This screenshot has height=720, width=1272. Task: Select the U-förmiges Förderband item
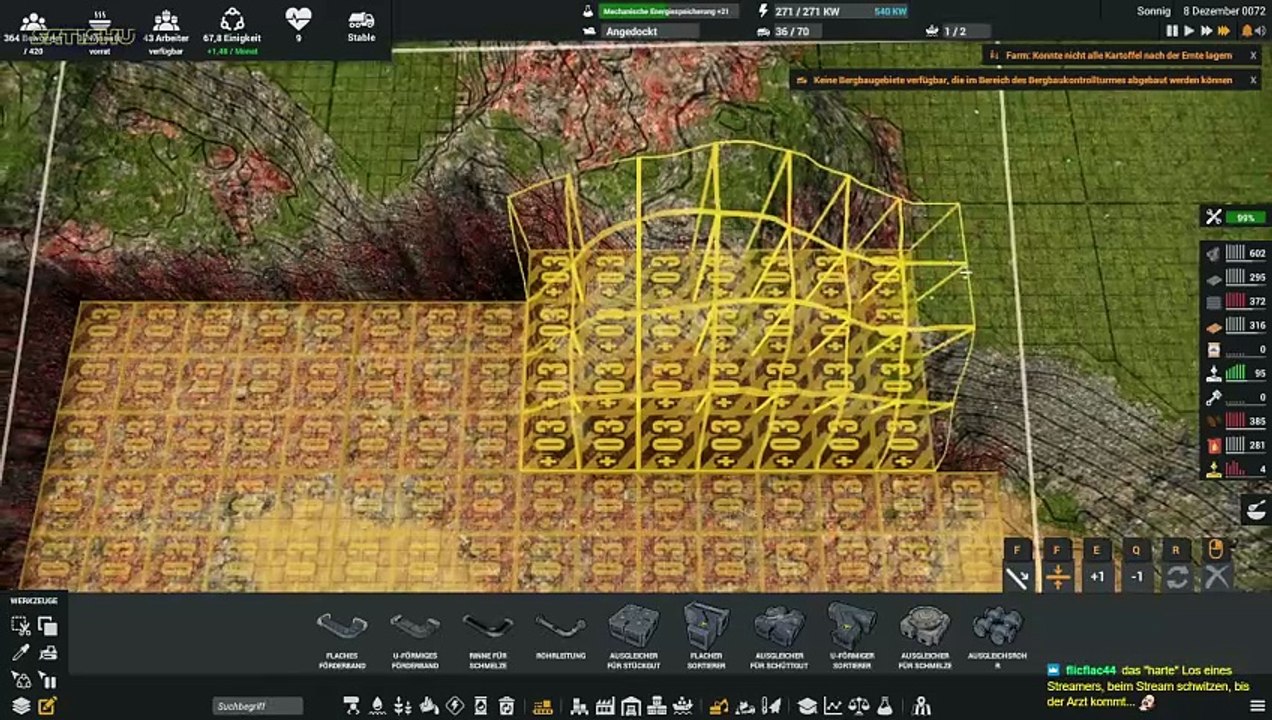click(x=414, y=638)
